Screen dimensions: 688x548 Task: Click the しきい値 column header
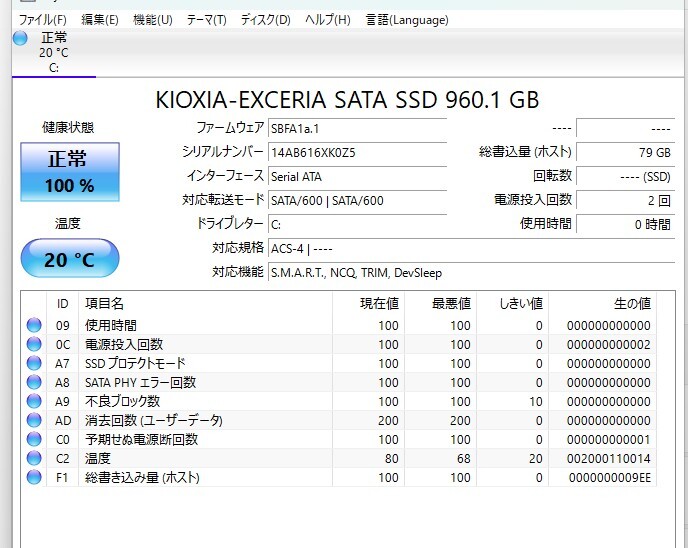512,303
